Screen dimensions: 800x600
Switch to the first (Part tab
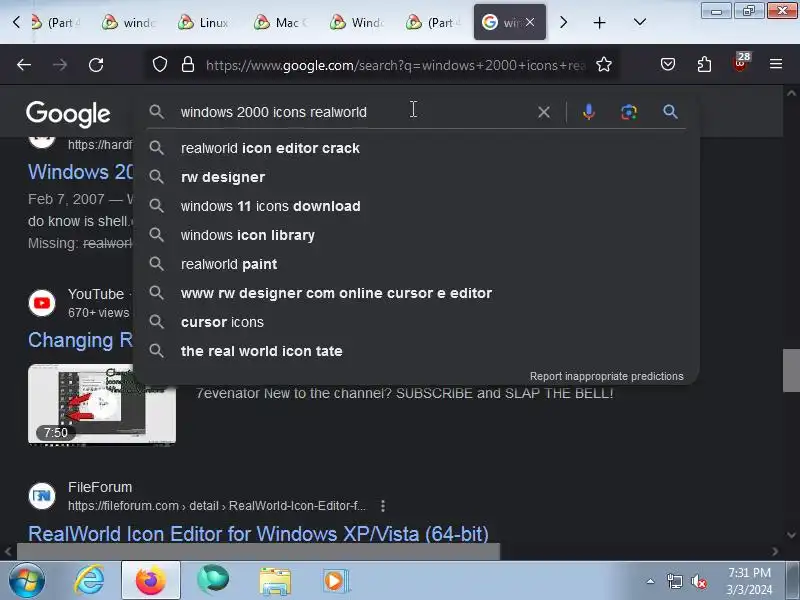56,22
